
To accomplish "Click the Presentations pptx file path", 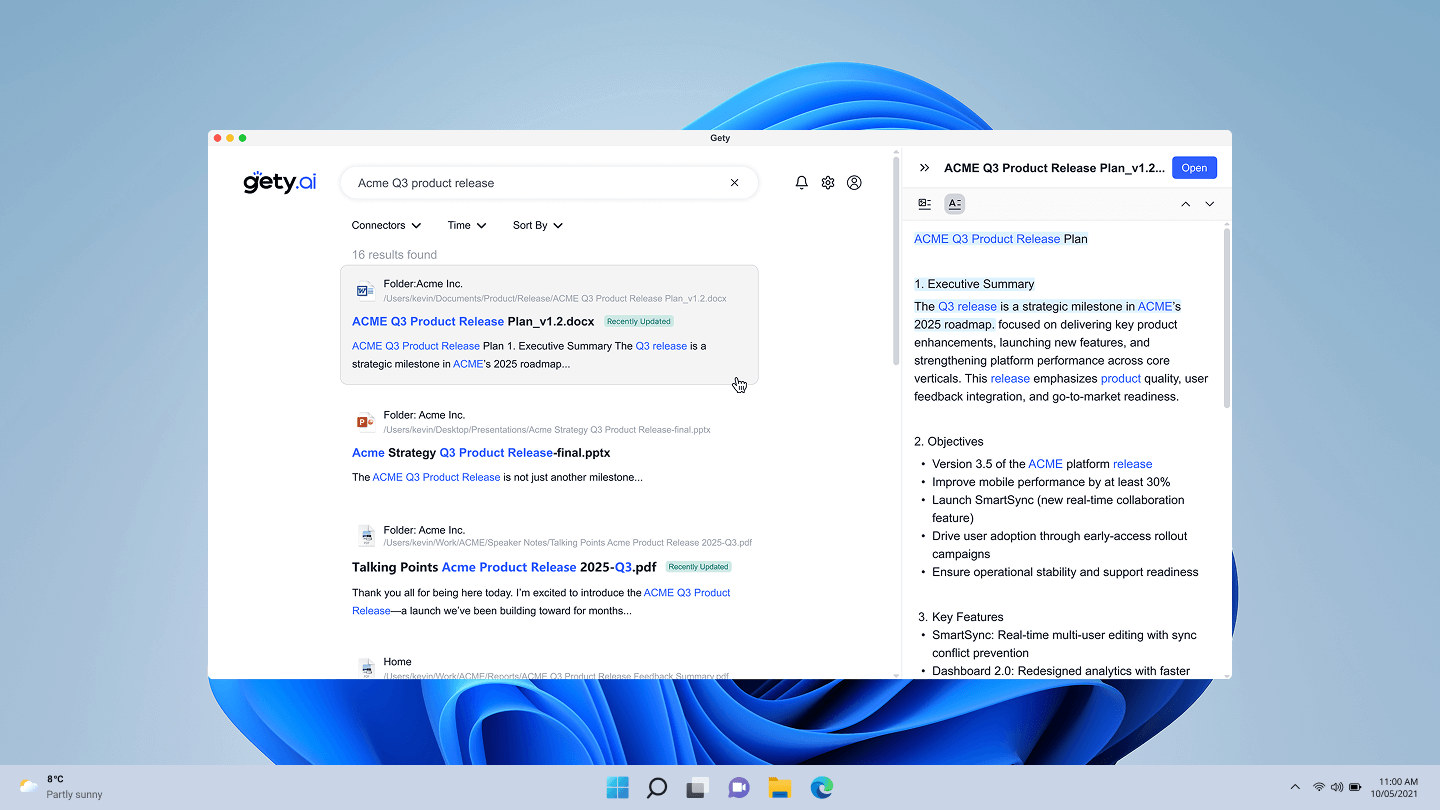I will [x=547, y=429].
